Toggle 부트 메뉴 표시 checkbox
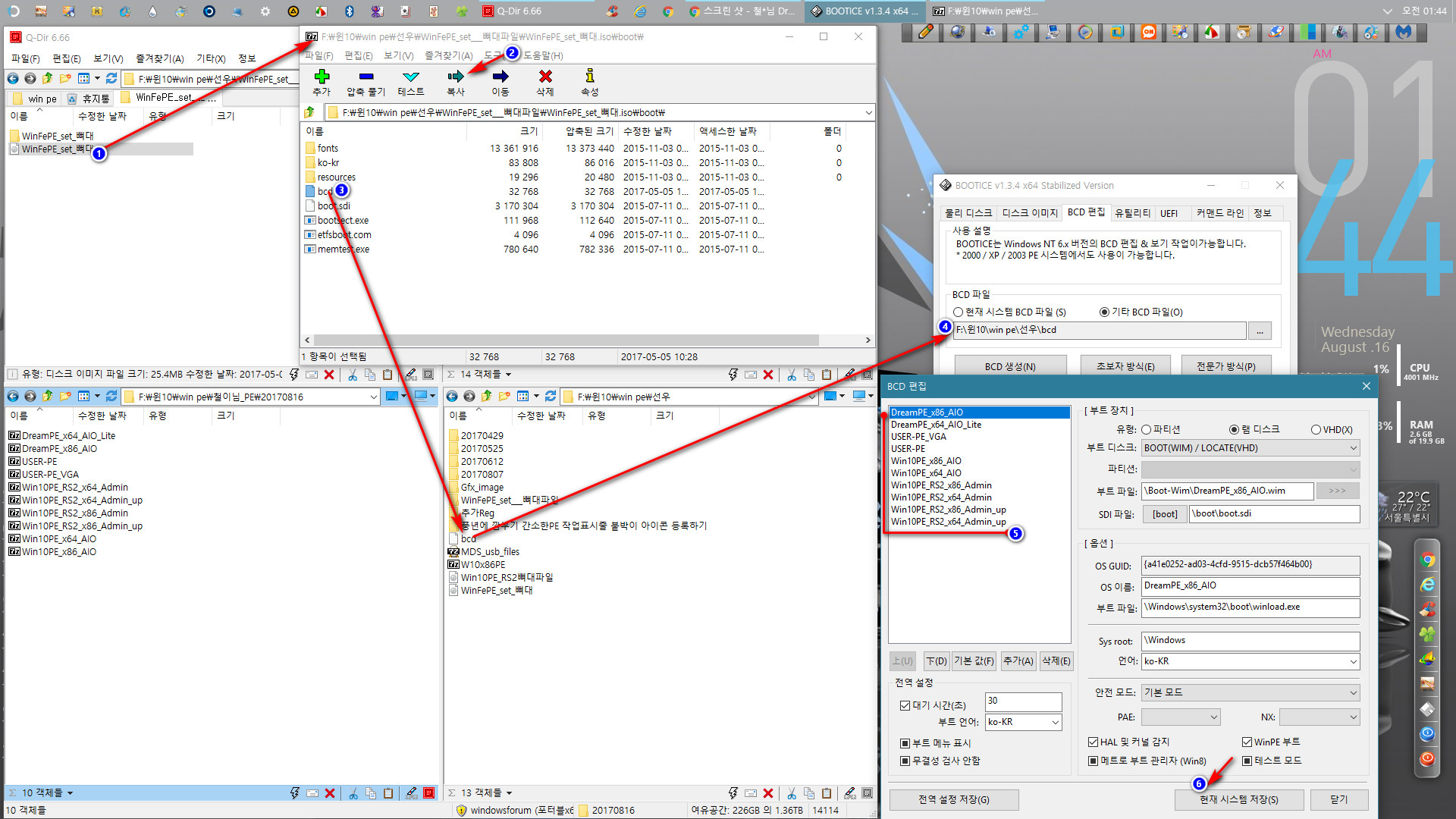Viewport: 1456px width, 819px height. 905,743
